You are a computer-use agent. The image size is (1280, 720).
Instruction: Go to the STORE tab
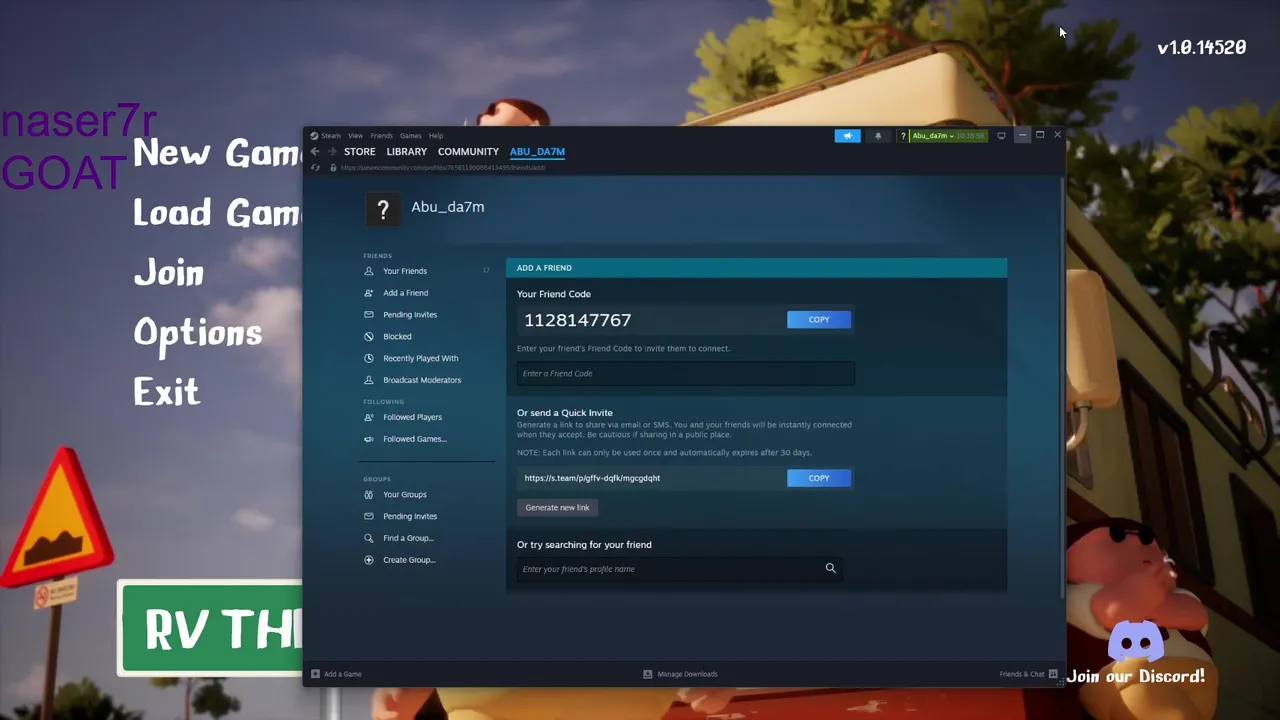[360, 152]
